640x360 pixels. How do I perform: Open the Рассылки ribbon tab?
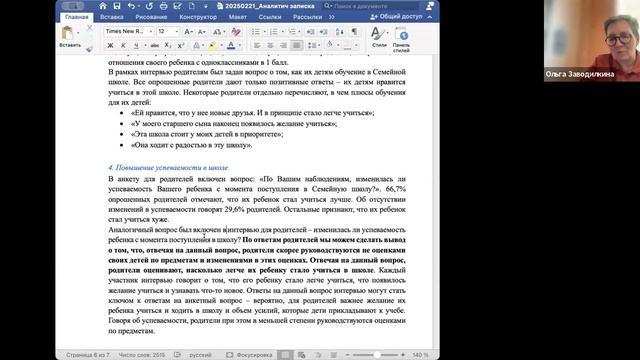(307, 17)
